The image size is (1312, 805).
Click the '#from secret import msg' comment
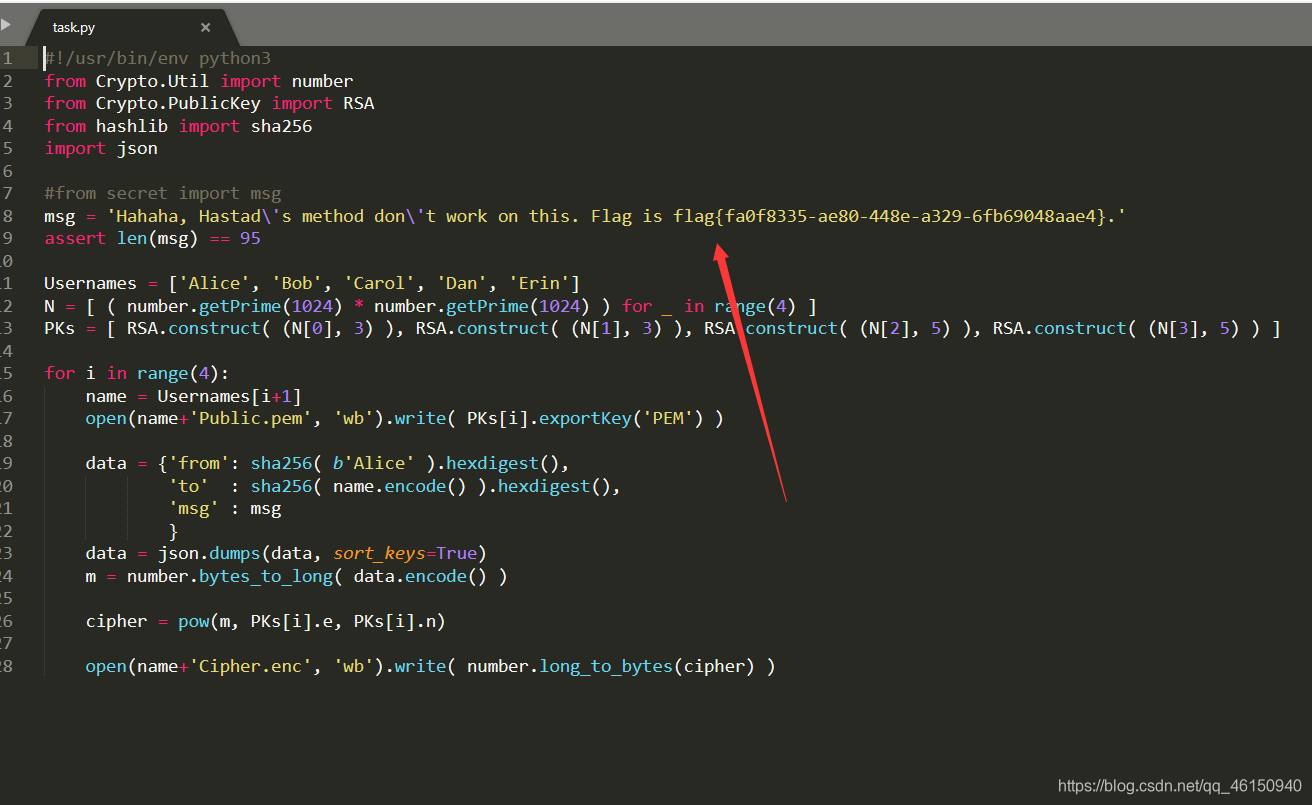click(162, 193)
